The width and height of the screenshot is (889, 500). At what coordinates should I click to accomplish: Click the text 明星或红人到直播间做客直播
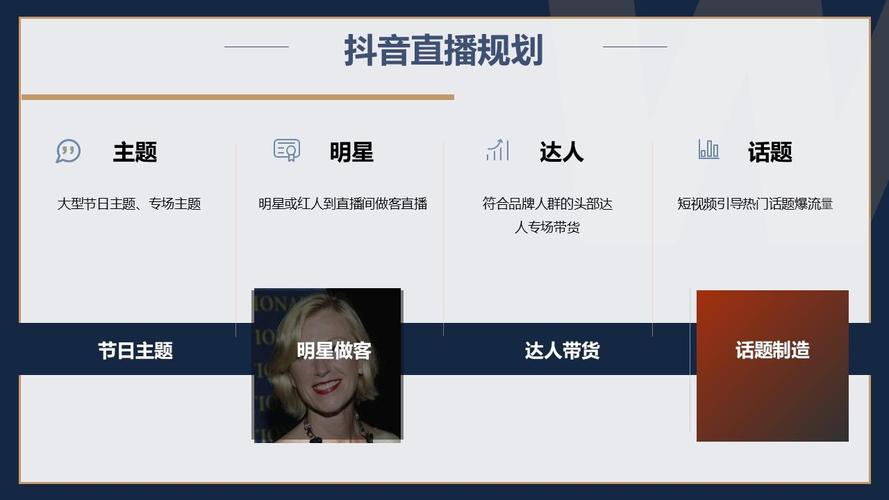343,204
